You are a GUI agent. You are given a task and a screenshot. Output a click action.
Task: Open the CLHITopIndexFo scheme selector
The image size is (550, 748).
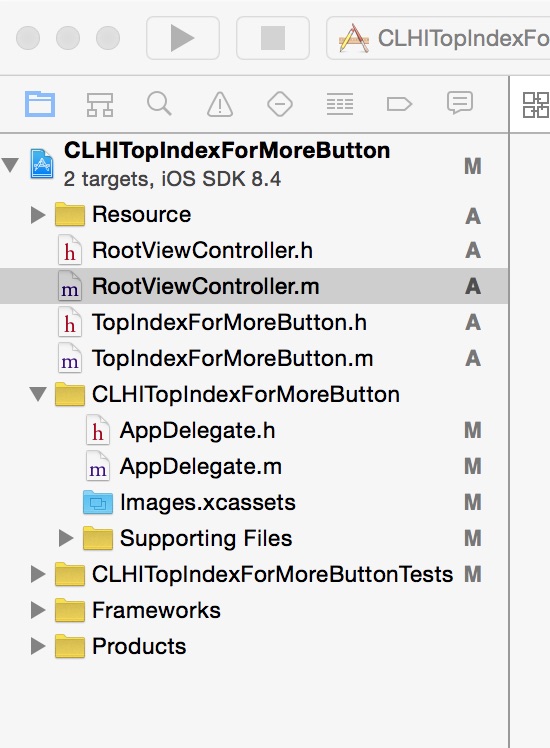pos(438,38)
